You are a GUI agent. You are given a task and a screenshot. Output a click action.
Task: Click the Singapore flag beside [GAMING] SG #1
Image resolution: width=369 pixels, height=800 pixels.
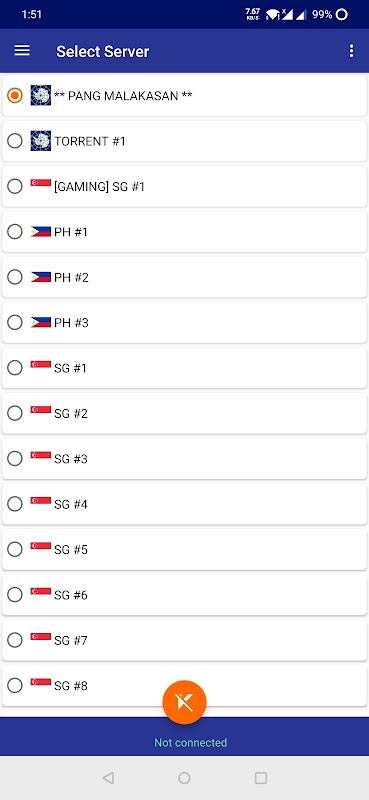click(41, 183)
